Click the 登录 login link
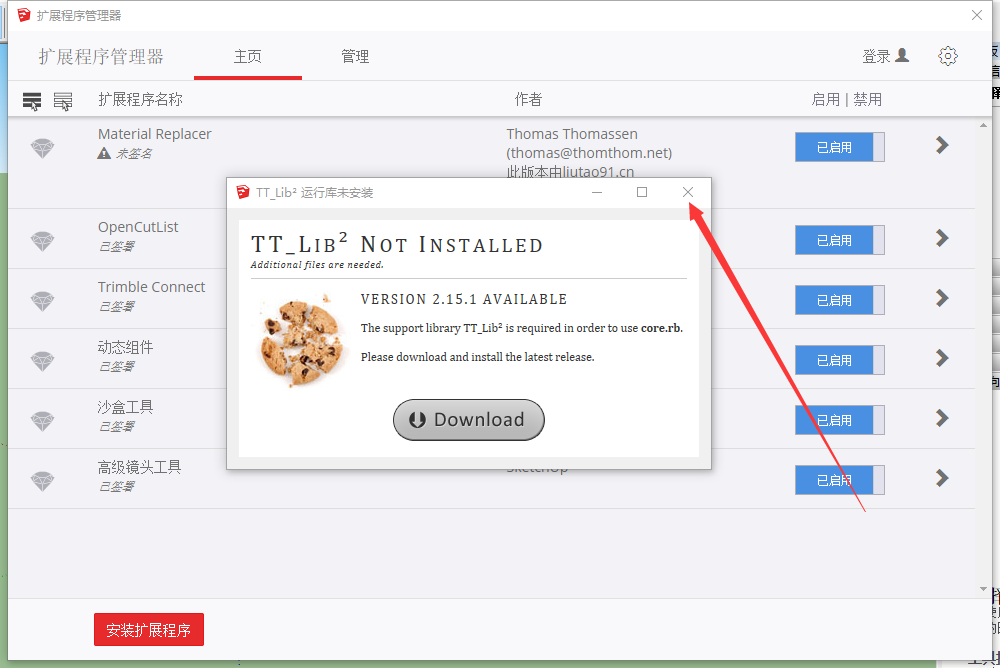Viewport: 1000px width, 668px height. [876, 57]
